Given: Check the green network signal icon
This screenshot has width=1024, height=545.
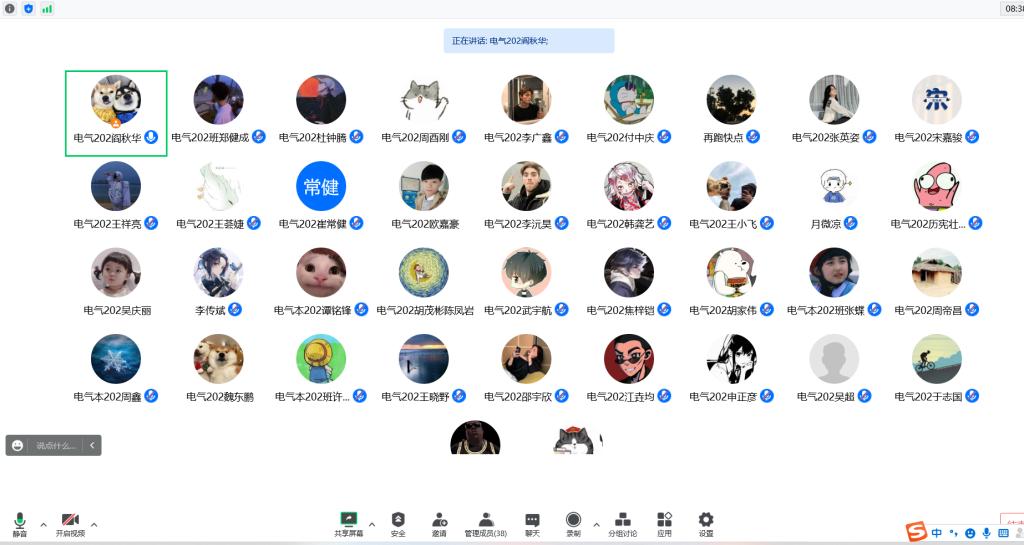Looking at the screenshot, I should pyautogui.click(x=47, y=8).
